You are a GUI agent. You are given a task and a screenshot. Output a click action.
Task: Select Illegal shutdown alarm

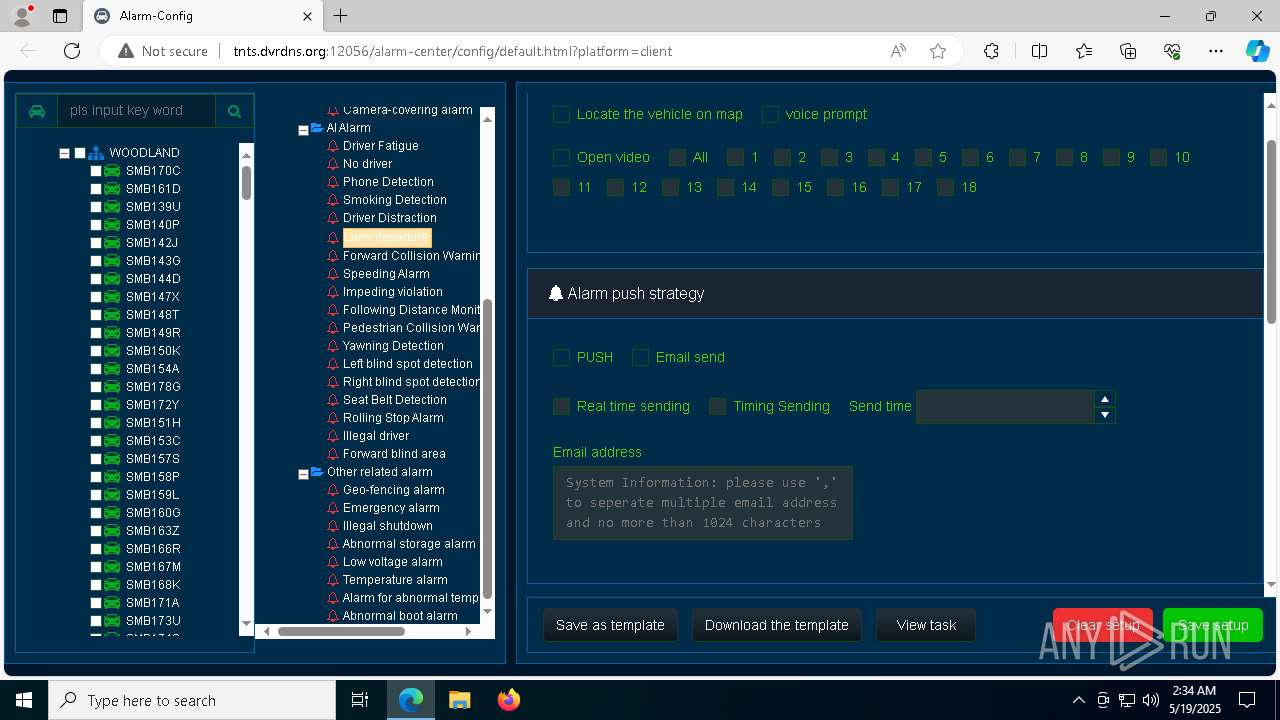388,526
